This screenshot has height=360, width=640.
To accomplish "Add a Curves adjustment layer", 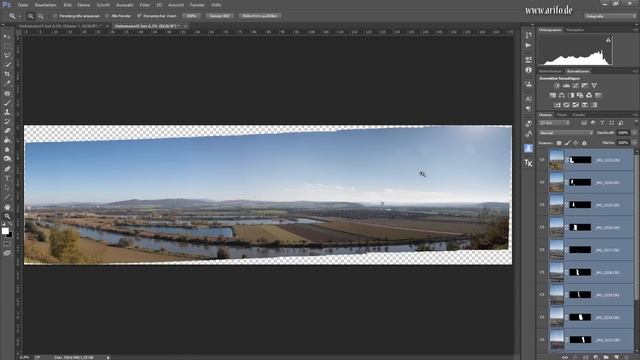I will coord(576,86).
